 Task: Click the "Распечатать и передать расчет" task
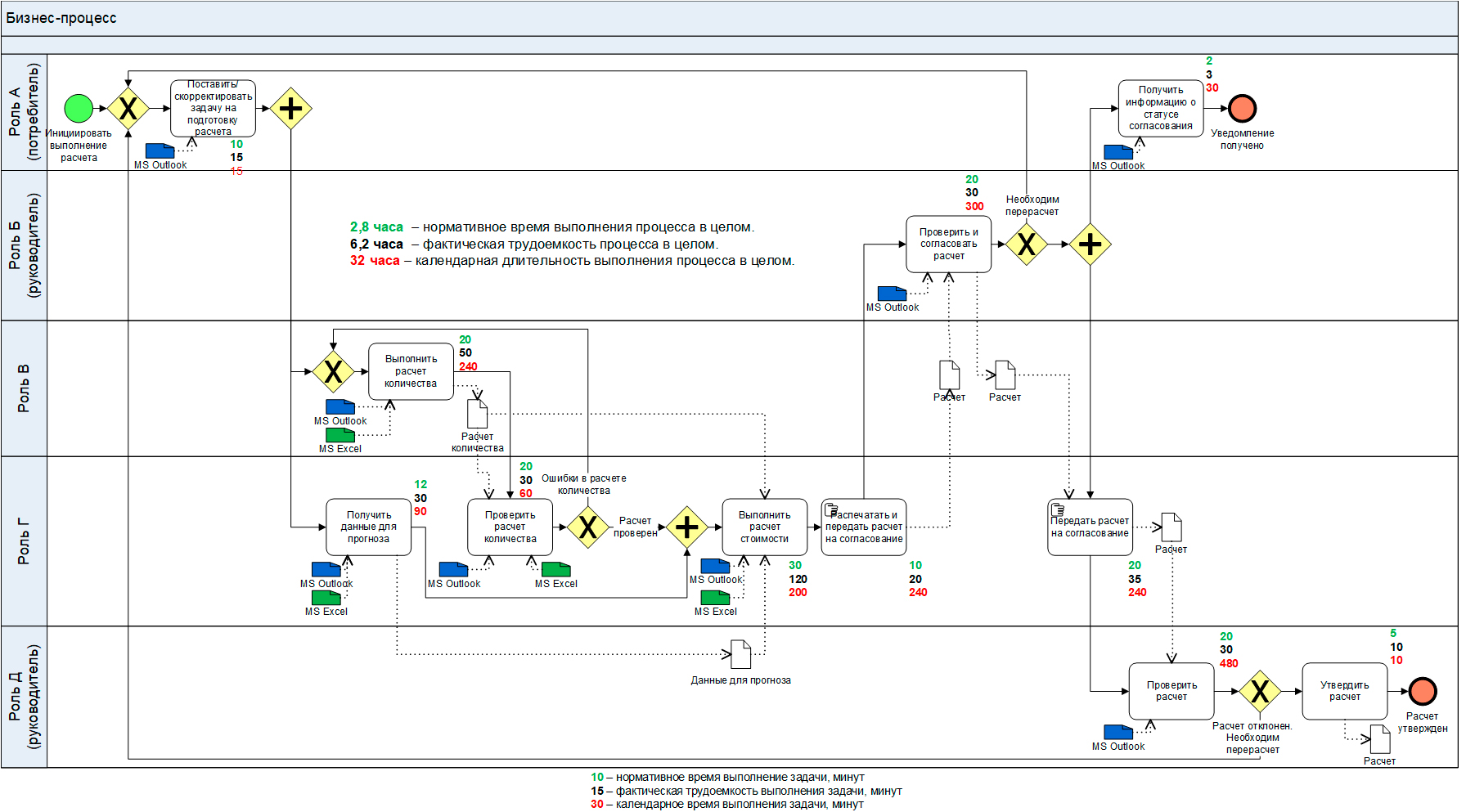(864, 527)
